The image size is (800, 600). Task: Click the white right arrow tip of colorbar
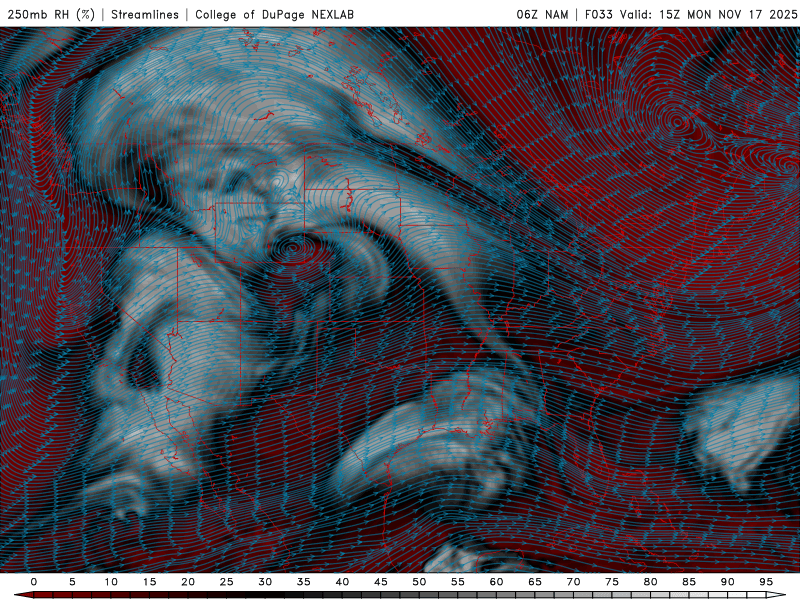click(x=776, y=595)
